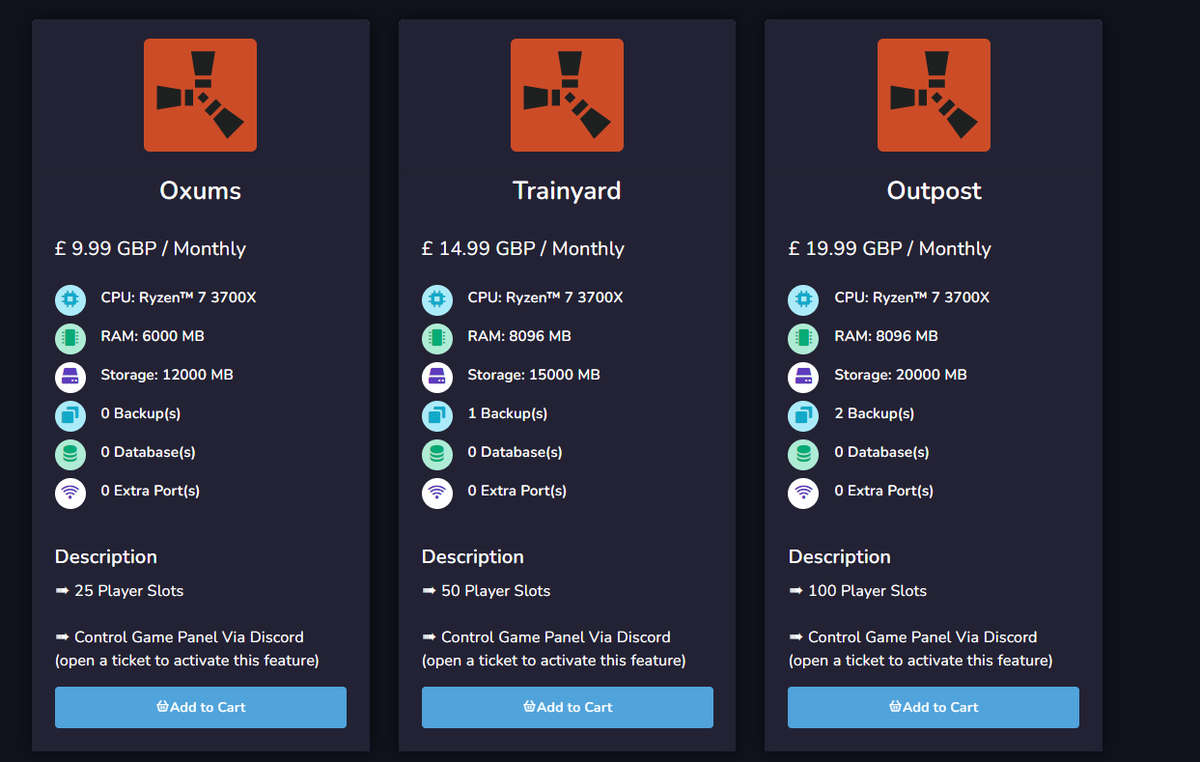Add the Trainyard plan to cart
Screen dimensions: 1200x762
[567, 707]
